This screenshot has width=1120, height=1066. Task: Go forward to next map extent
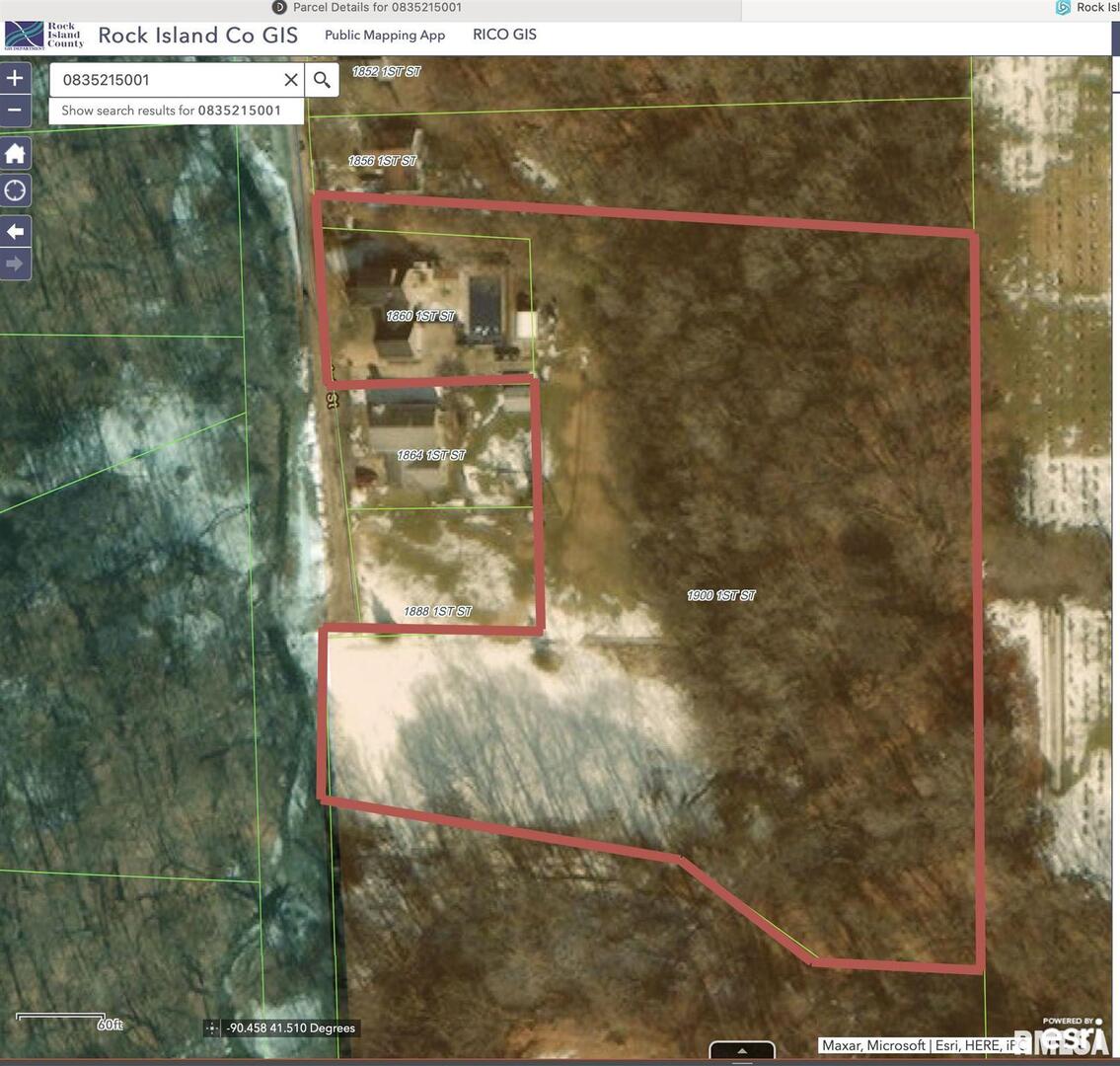[15, 264]
